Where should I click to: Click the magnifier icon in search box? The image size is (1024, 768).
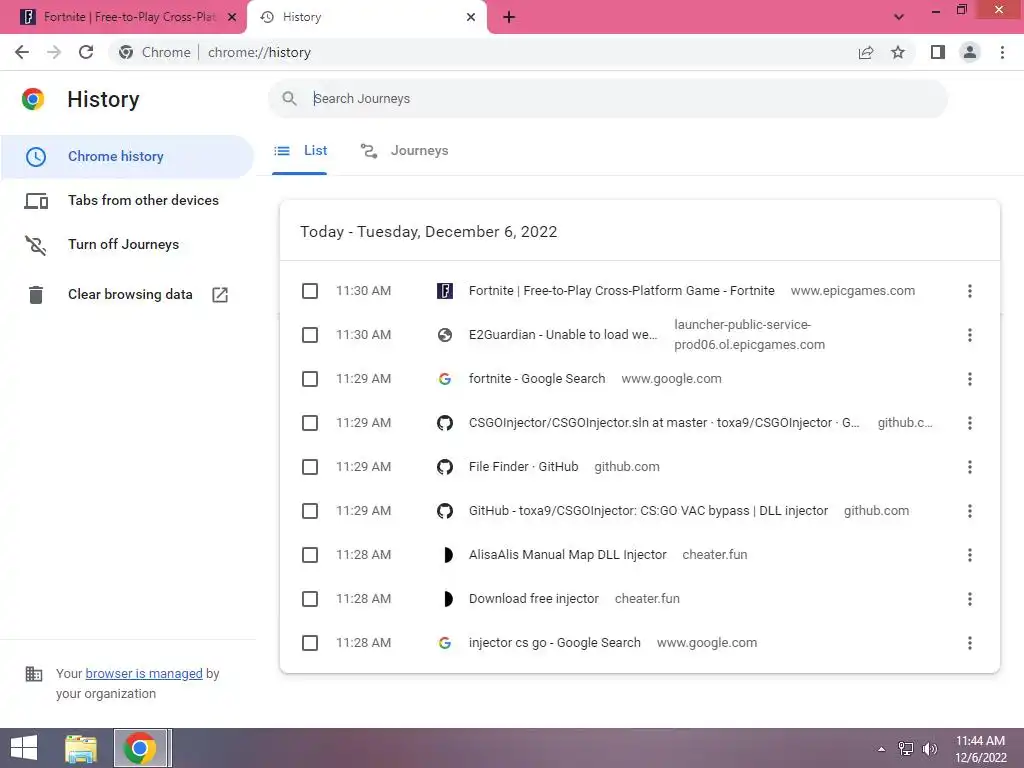289,99
